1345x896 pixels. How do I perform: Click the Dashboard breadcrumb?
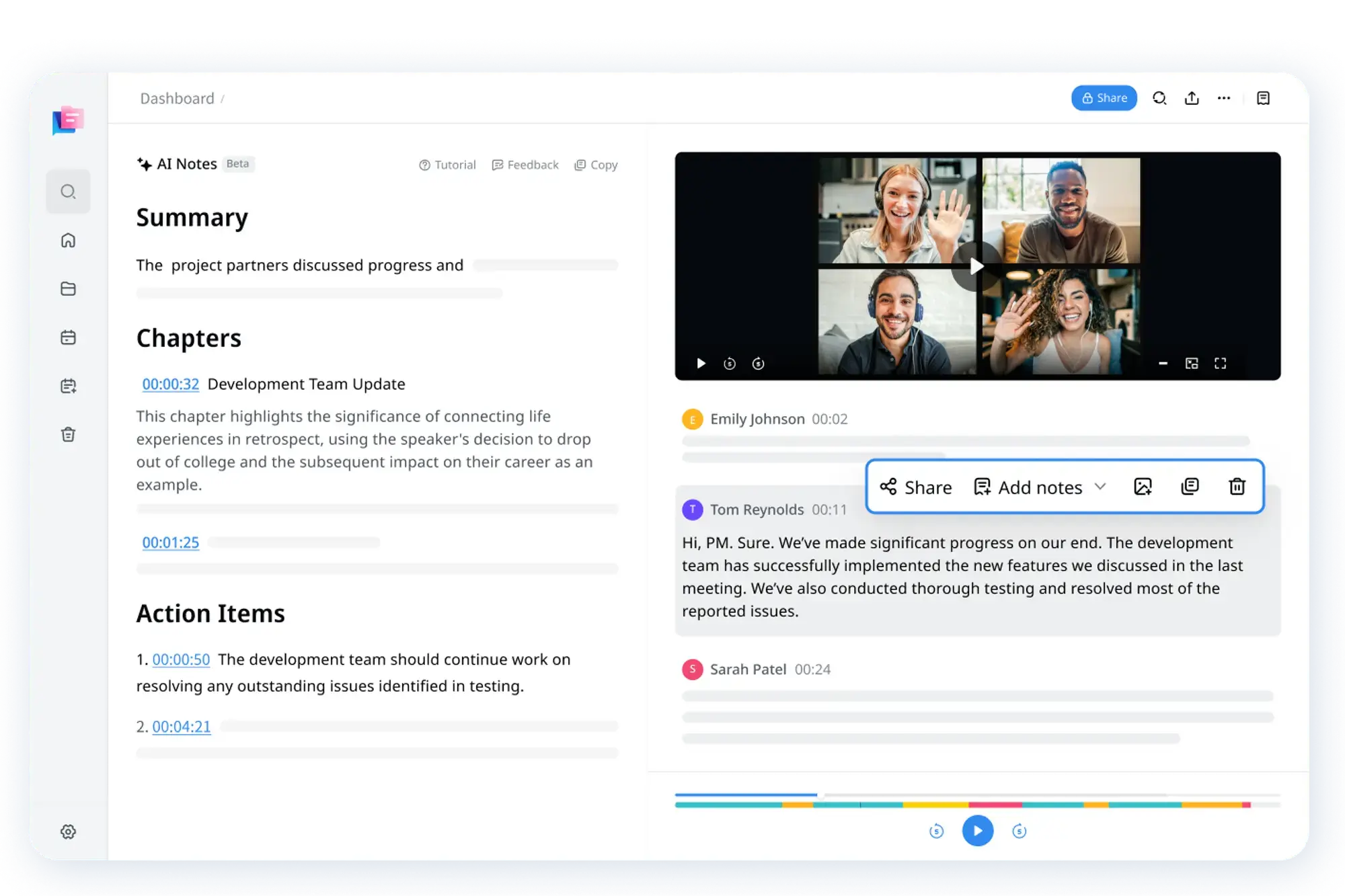[x=177, y=98]
